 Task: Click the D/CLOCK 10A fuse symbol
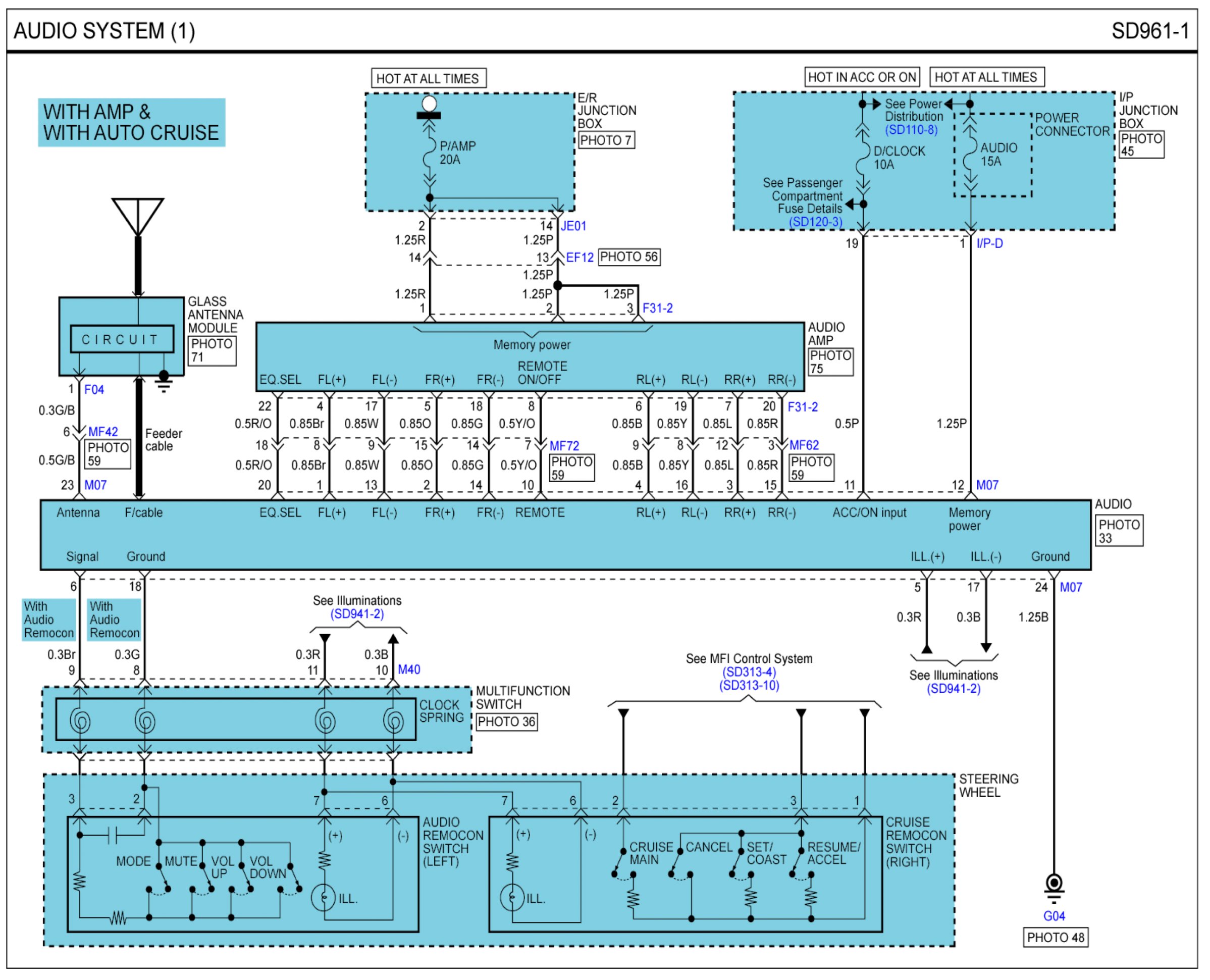click(862, 158)
